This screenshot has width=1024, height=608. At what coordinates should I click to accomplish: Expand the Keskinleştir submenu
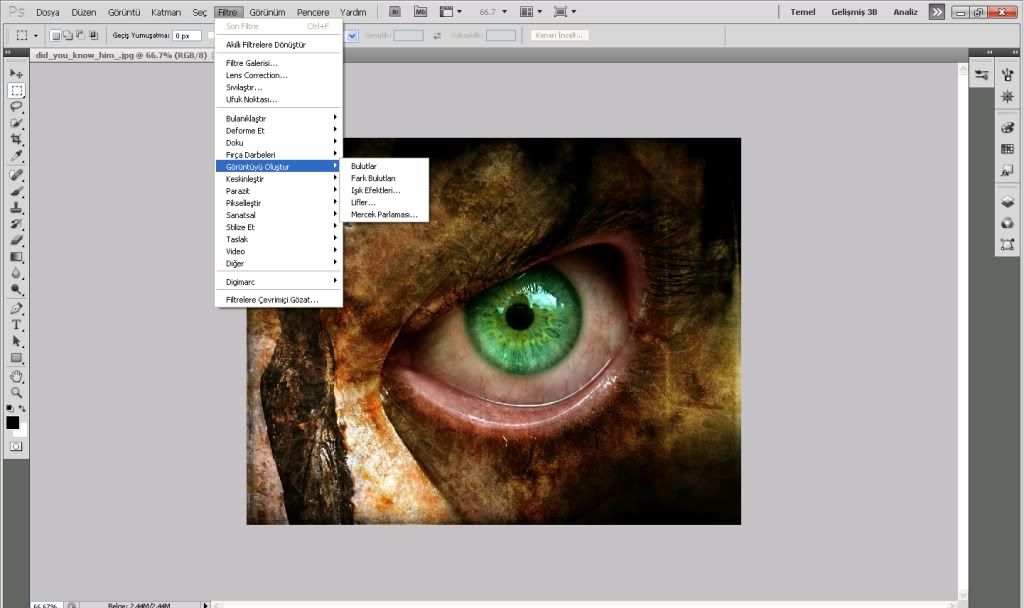point(279,179)
